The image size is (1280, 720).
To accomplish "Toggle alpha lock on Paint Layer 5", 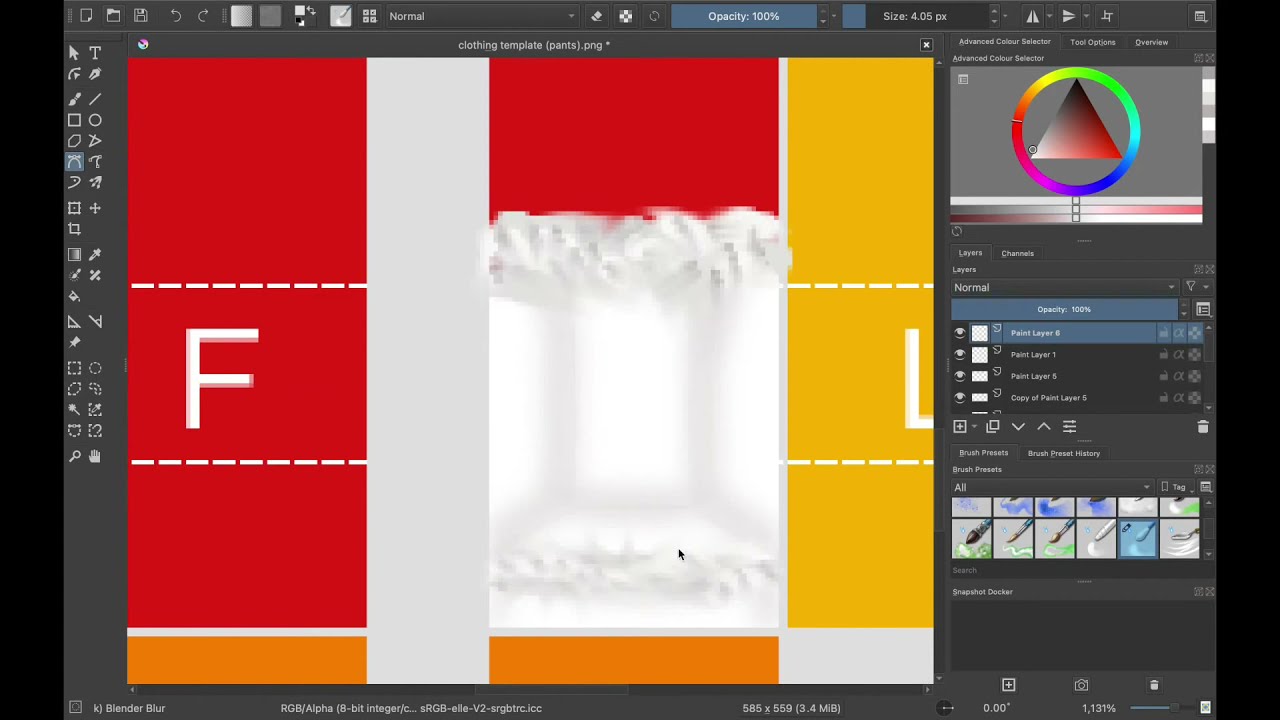I will (1195, 376).
